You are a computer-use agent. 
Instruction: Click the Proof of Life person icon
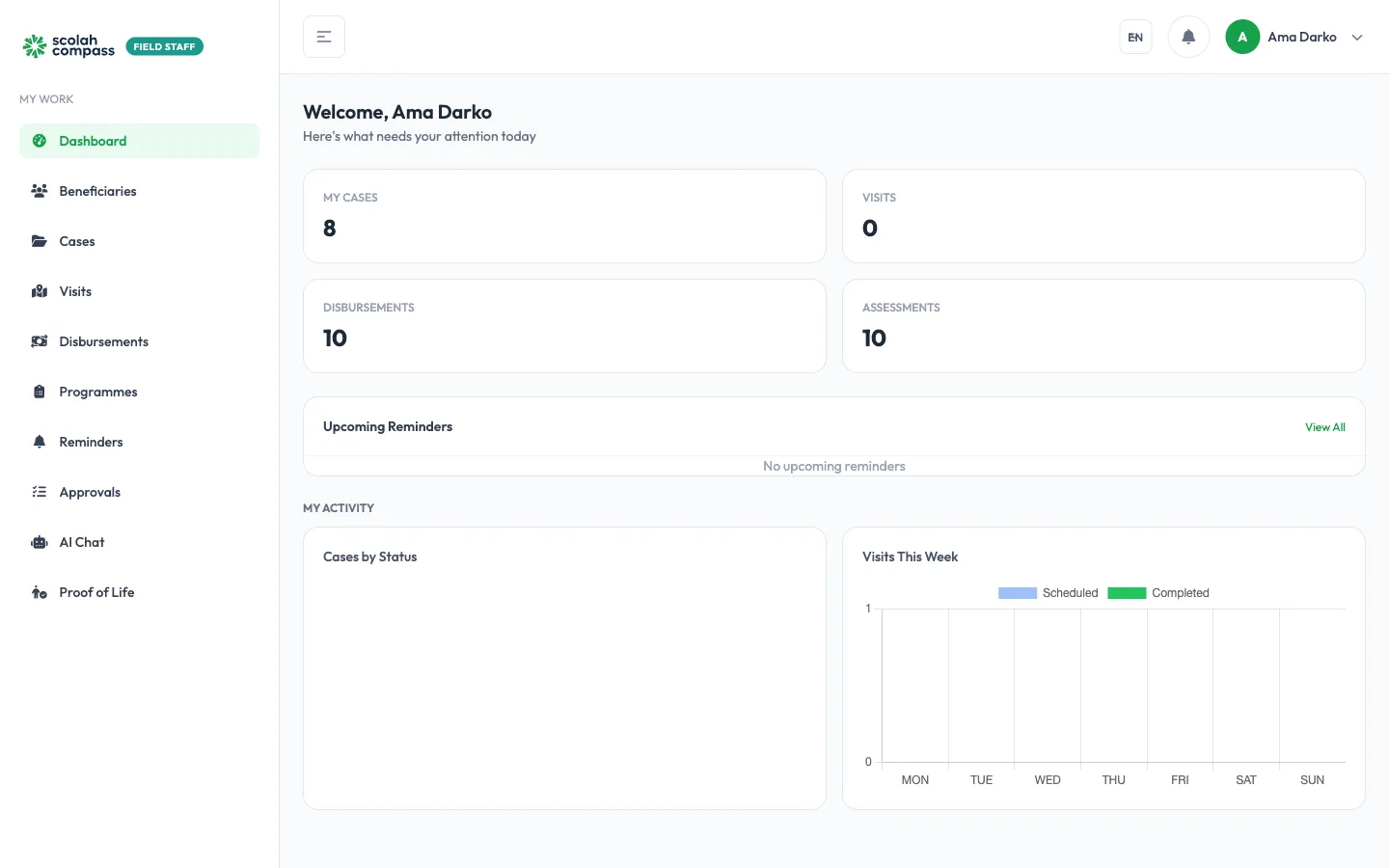click(40, 592)
